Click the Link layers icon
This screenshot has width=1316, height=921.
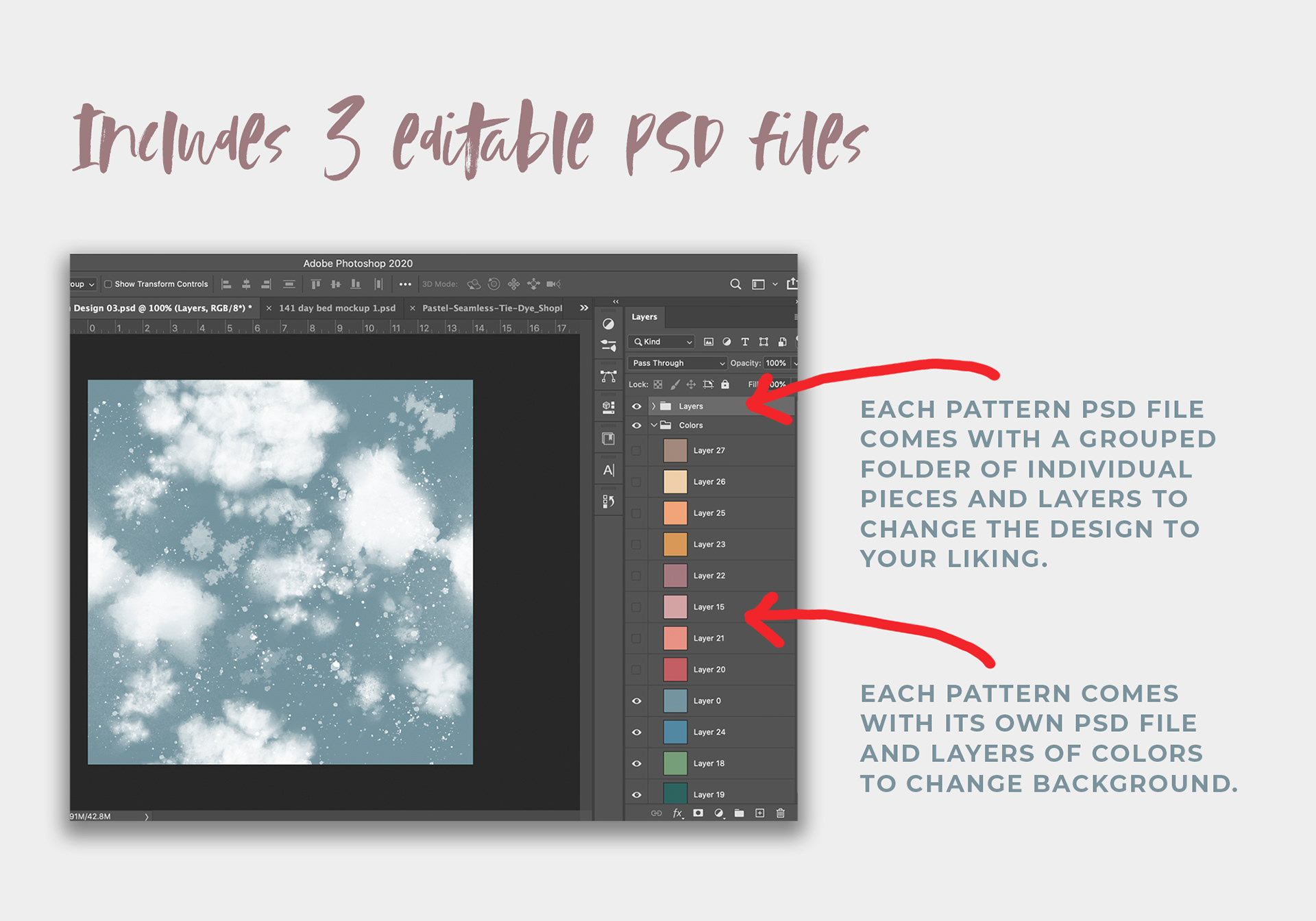[x=656, y=813]
